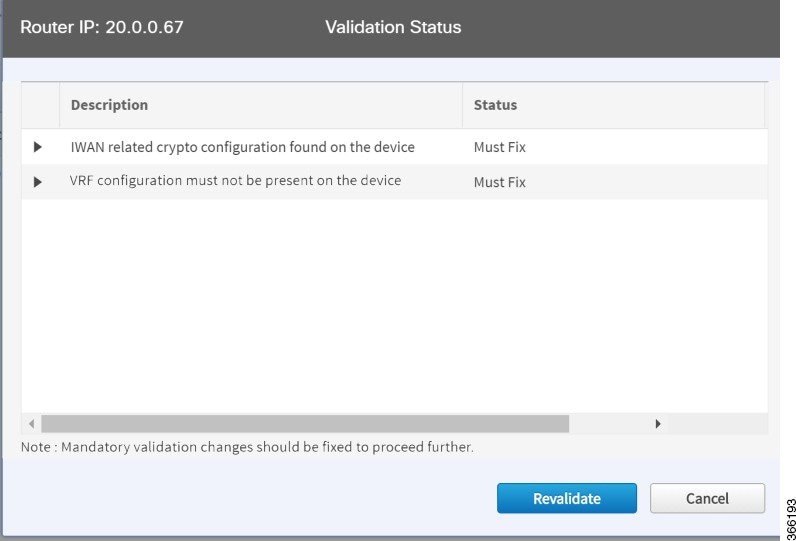Click Must Fix status of the IWAN row
This screenshot has width=796, height=541.
click(x=500, y=147)
